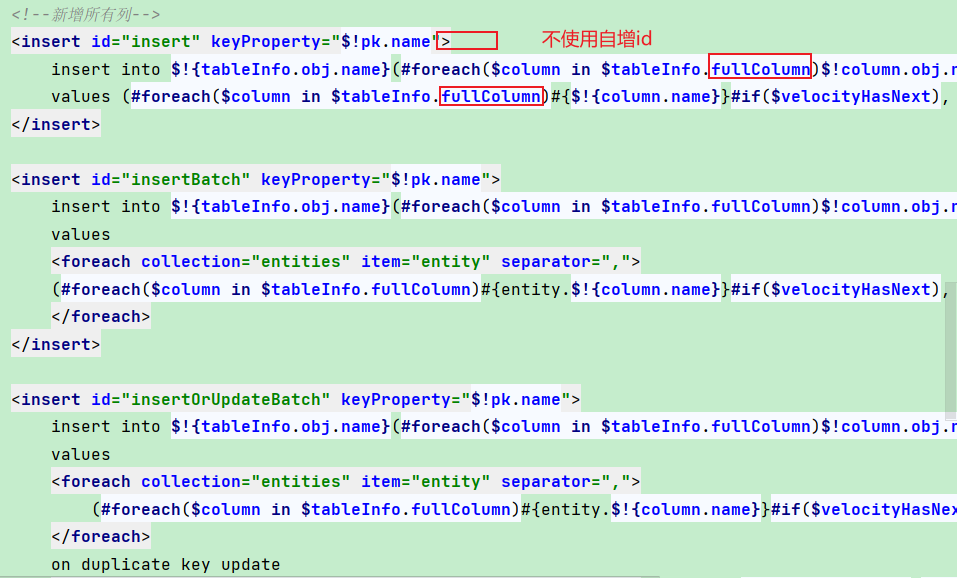Click the closing </insert> tag of insertBatch
This screenshot has height=578, width=957.
pos(56,344)
